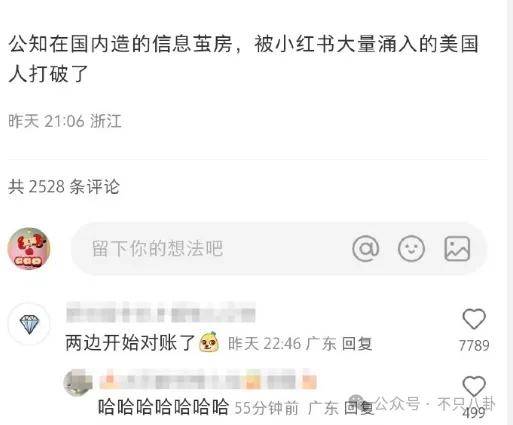Open the emoji smiley picker
Image resolution: width=513 pixels, height=425 pixels.
click(411, 248)
